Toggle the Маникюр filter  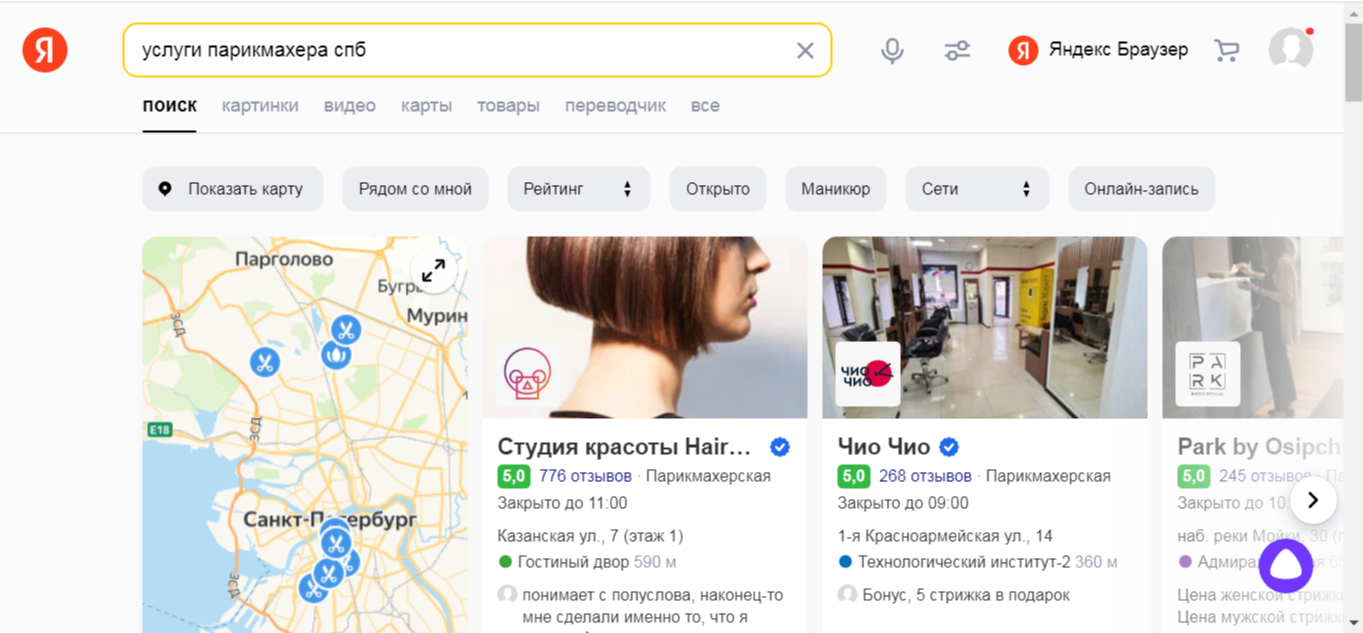[x=835, y=189]
